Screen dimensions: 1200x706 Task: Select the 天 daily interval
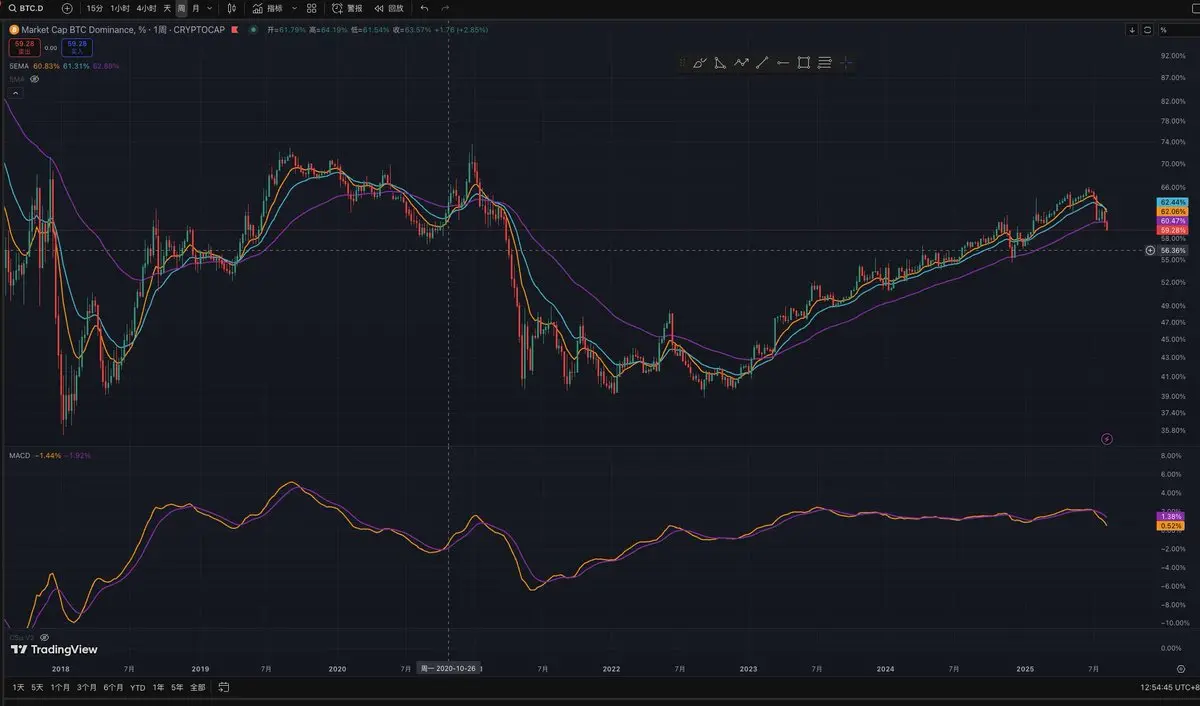167,8
